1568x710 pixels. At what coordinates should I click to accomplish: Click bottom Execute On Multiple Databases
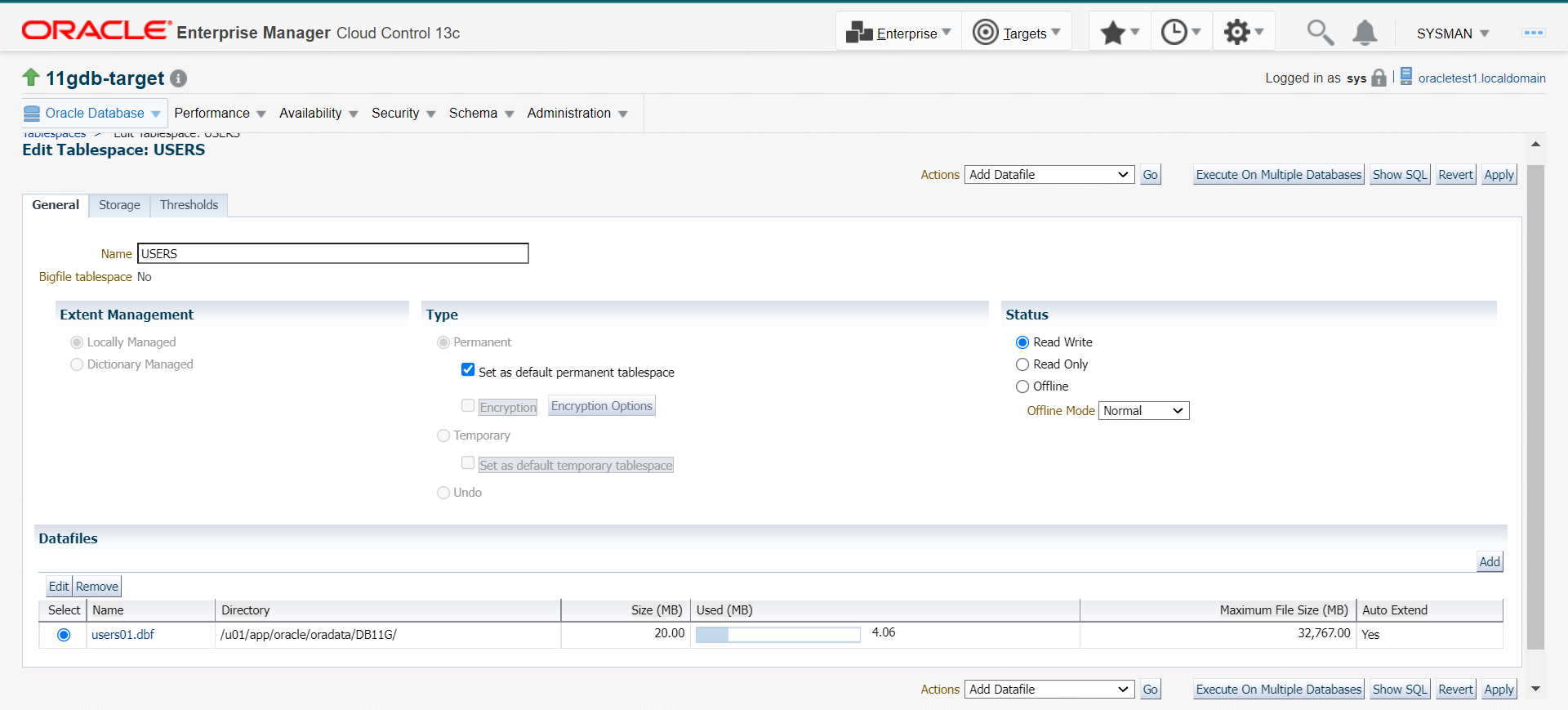(x=1279, y=690)
